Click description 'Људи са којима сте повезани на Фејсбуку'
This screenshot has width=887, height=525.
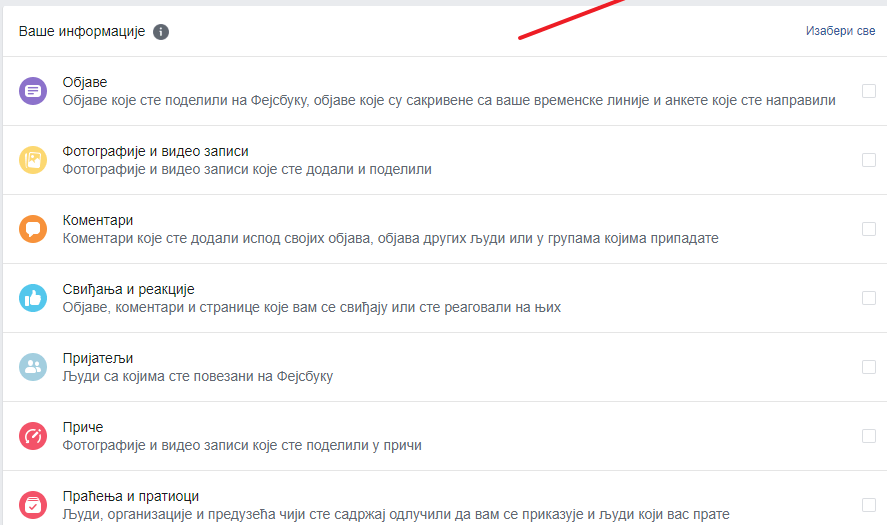tap(198, 376)
